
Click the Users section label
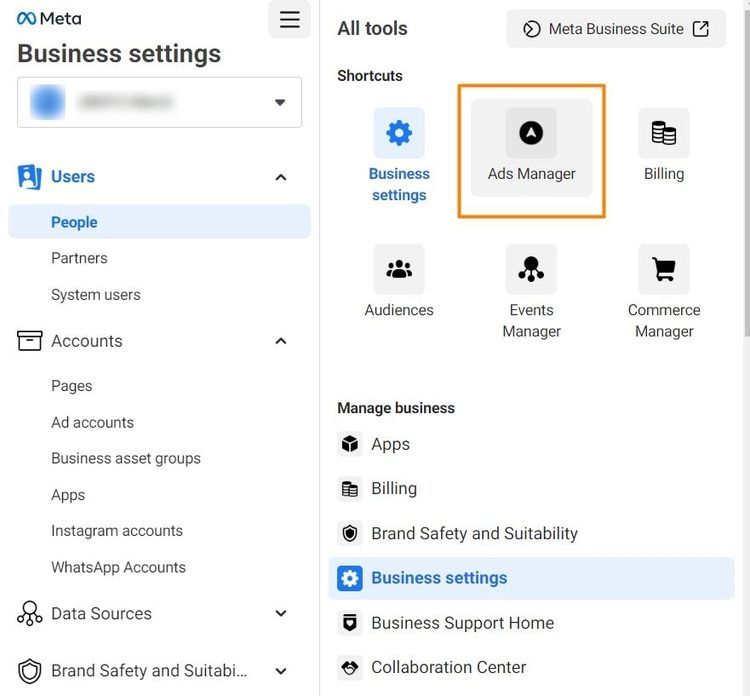(73, 177)
